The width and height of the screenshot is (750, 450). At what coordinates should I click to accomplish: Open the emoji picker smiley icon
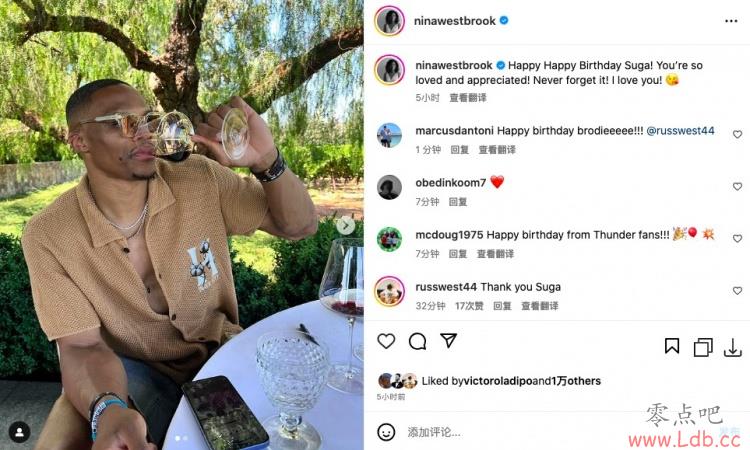pyautogui.click(x=386, y=432)
